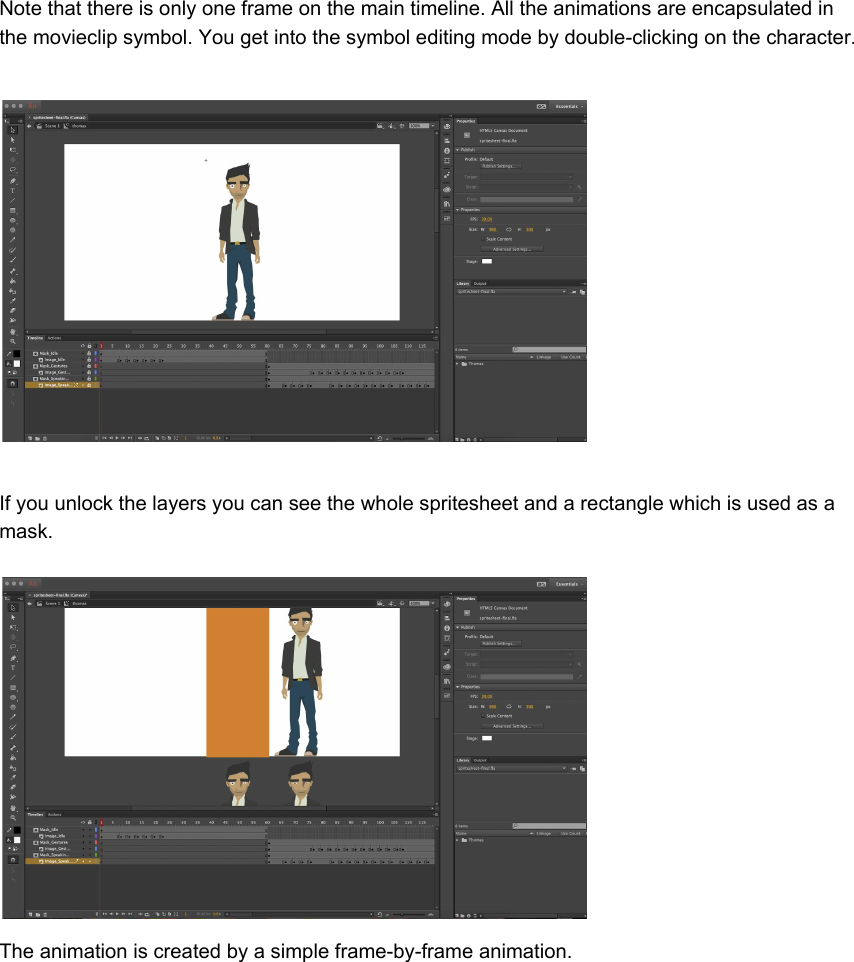854x962 pixels.
Task: Collapse the Properties section
Action: [x=457, y=210]
